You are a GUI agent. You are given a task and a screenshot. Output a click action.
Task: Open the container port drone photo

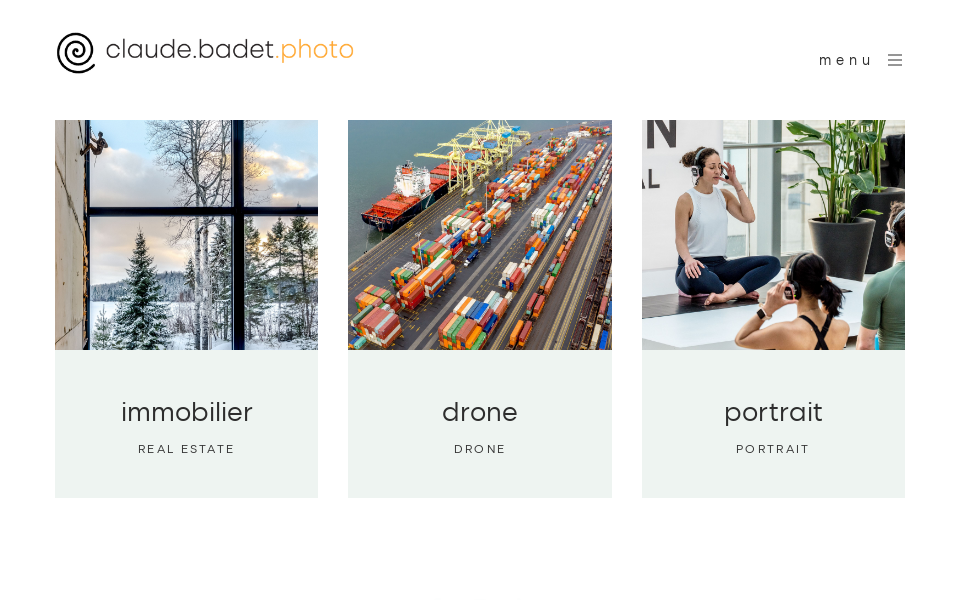(480, 234)
